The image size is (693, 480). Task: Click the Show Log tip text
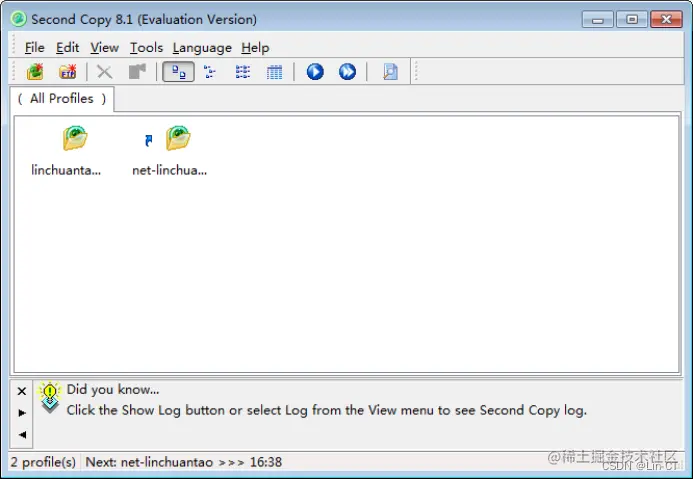(x=327, y=411)
